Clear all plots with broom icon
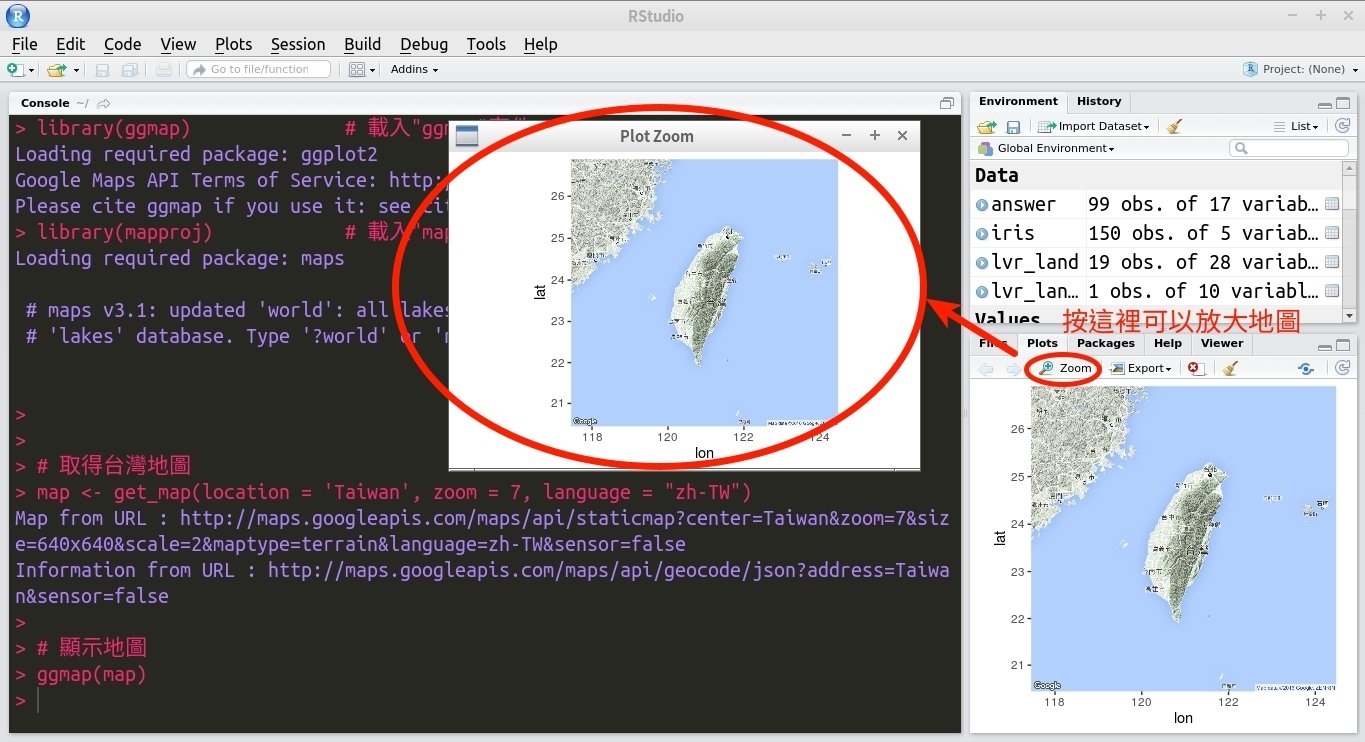Viewport: 1365px width, 742px height. pyautogui.click(x=1230, y=368)
